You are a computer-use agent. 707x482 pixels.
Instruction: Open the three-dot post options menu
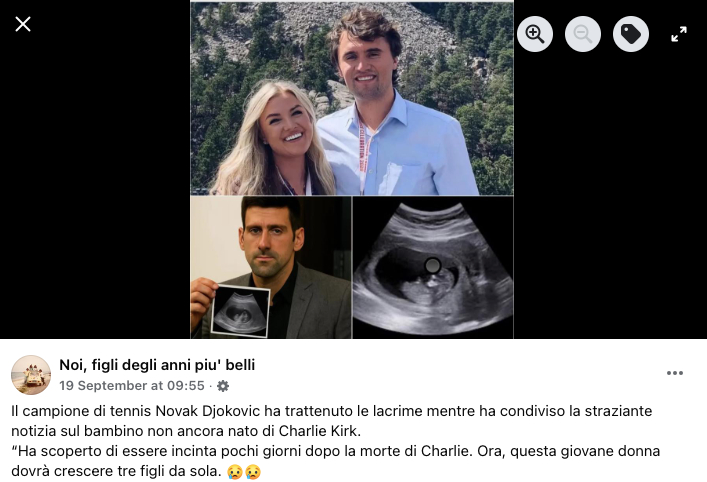coord(675,373)
